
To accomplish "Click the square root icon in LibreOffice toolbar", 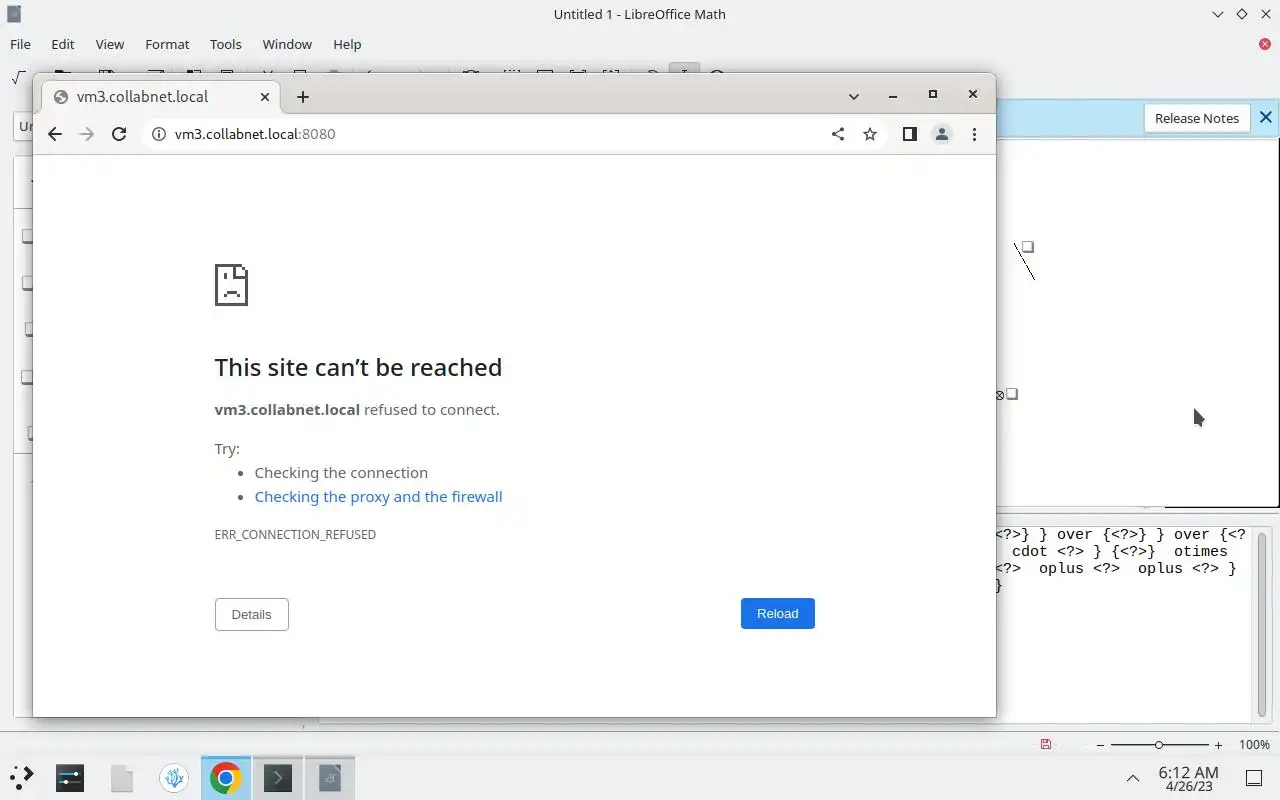I will point(19,77).
